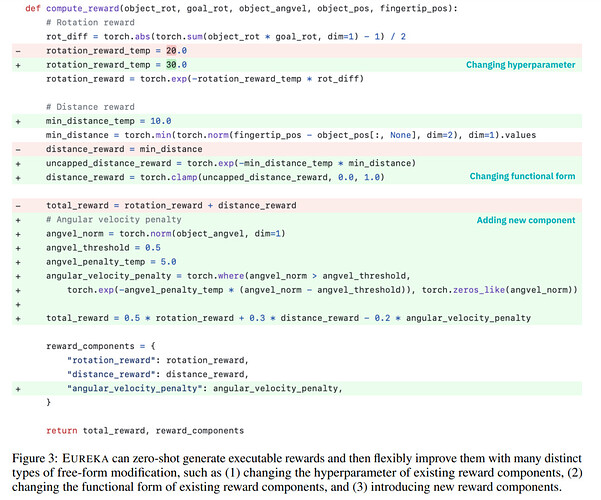This screenshot has width=601, height=500.
Task: Click the highlighted value 30.0 in added line
Action: pos(176,65)
